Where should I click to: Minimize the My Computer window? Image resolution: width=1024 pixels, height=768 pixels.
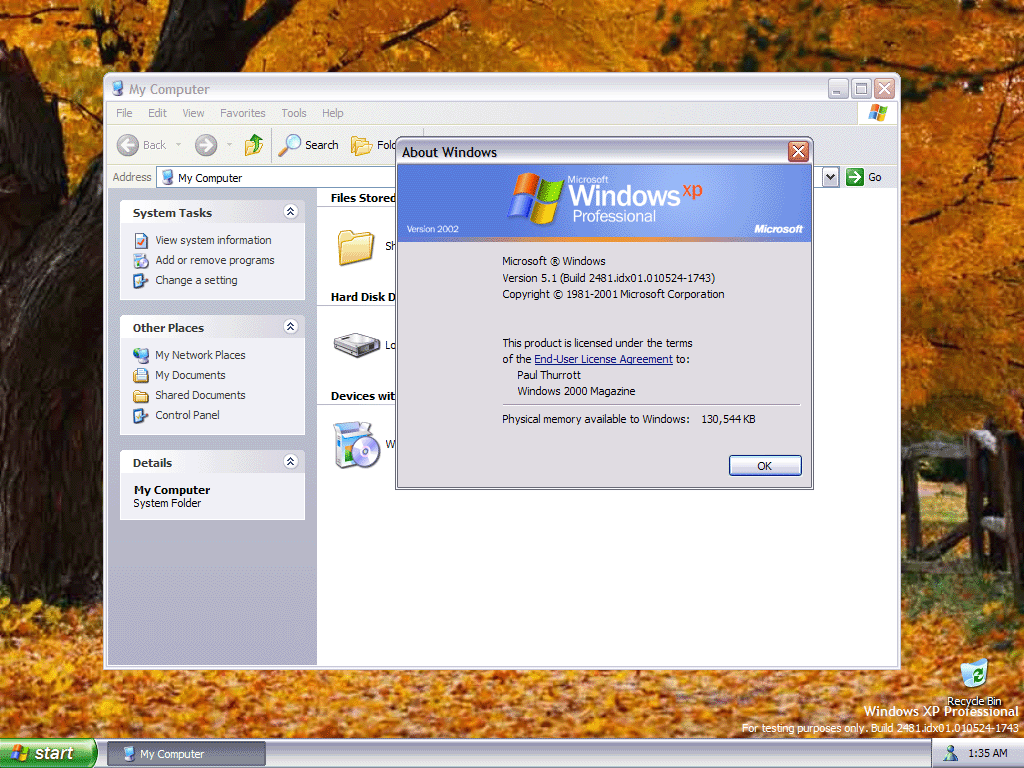click(838, 88)
